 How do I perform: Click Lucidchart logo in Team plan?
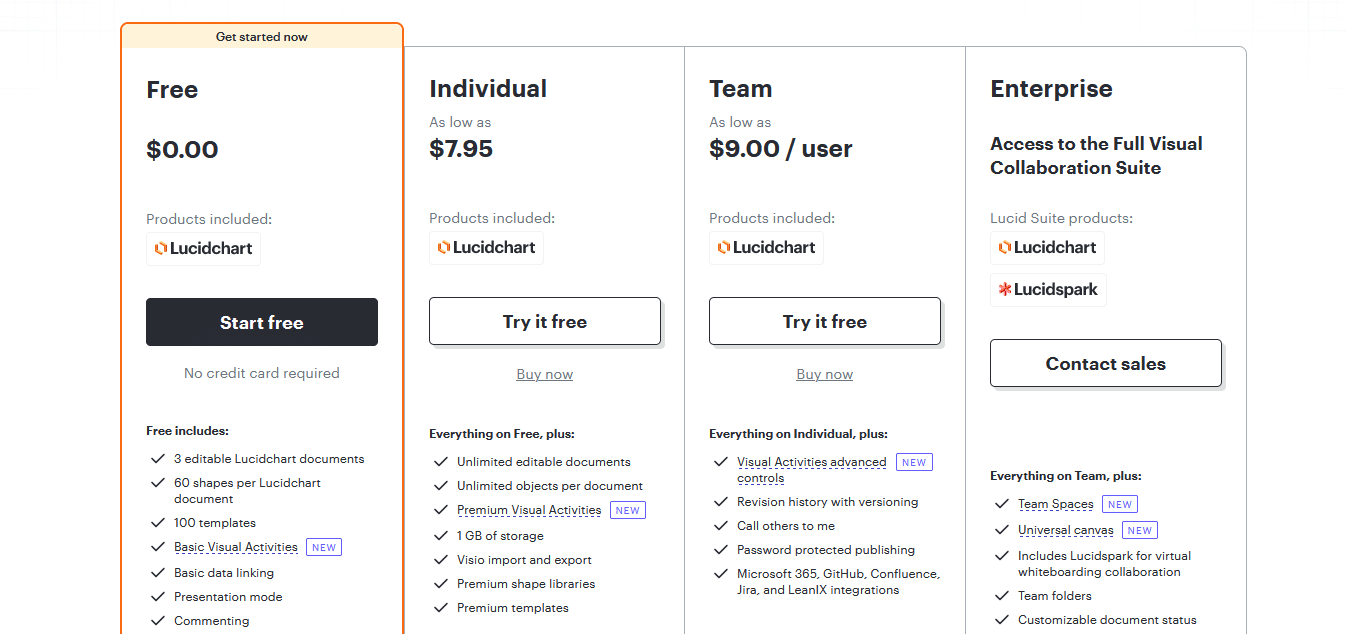(x=766, y=247)
